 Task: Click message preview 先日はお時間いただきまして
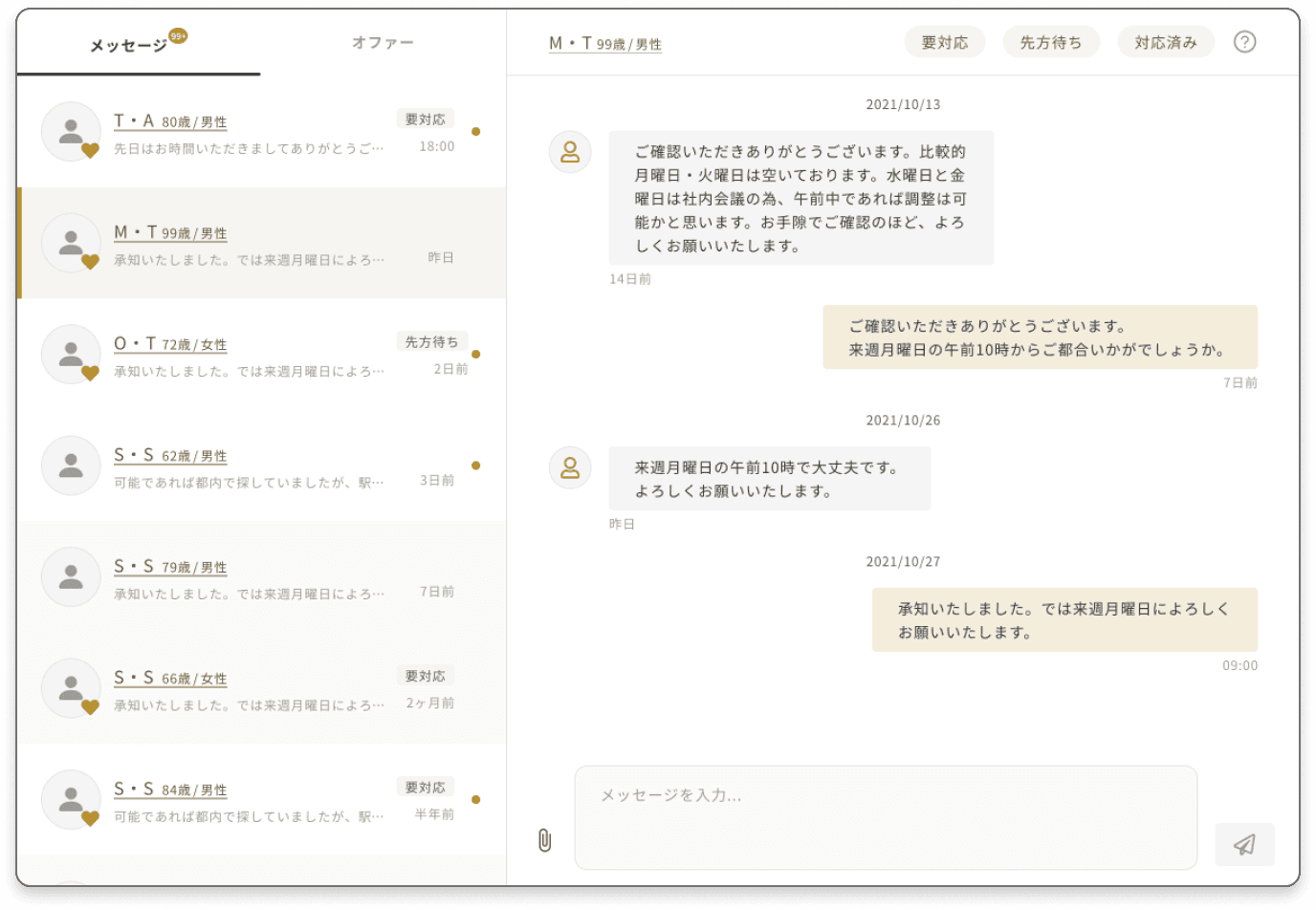point(249,148)
